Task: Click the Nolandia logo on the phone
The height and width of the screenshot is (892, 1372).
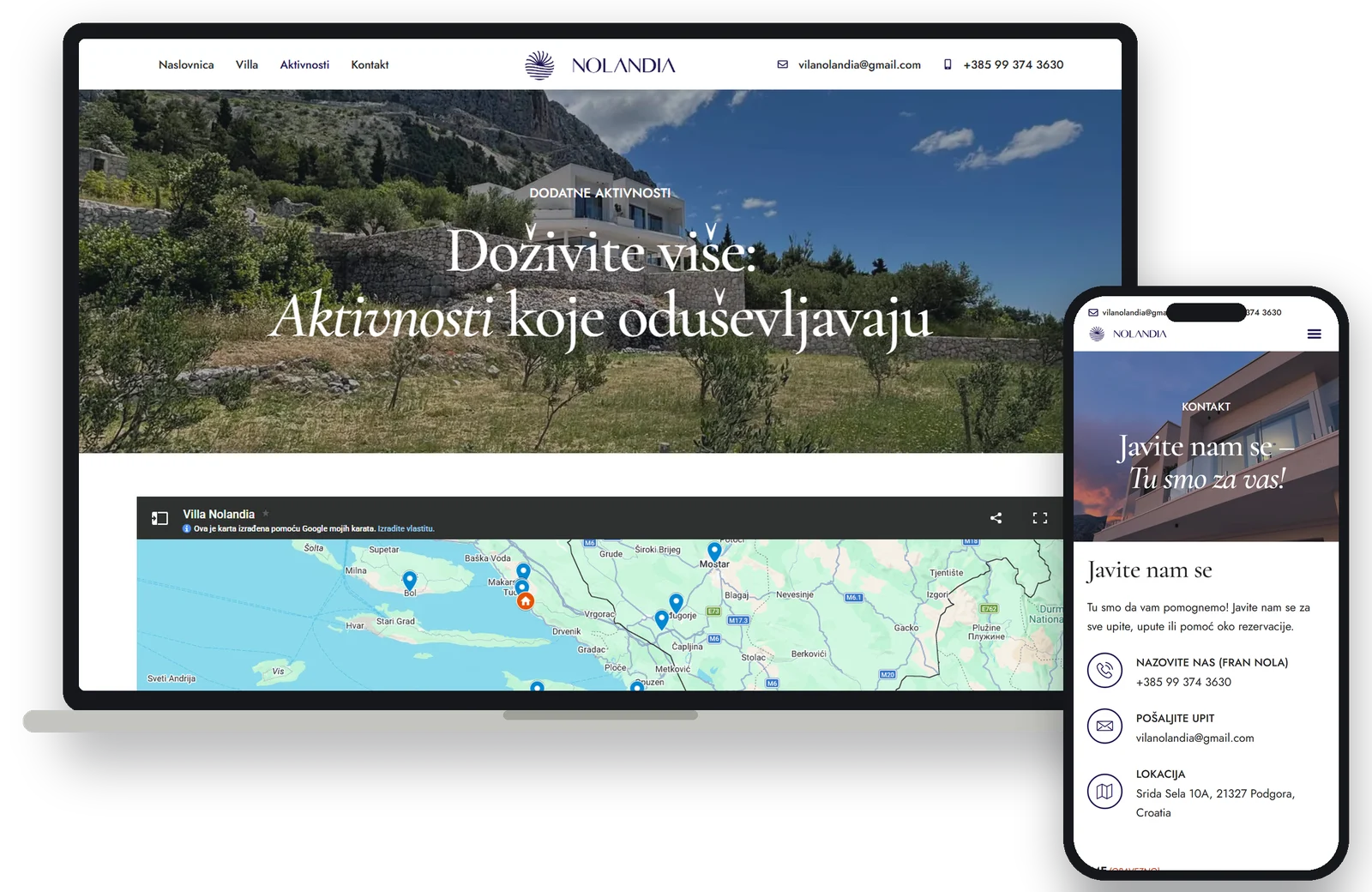Action: [x=1128, y=334]
